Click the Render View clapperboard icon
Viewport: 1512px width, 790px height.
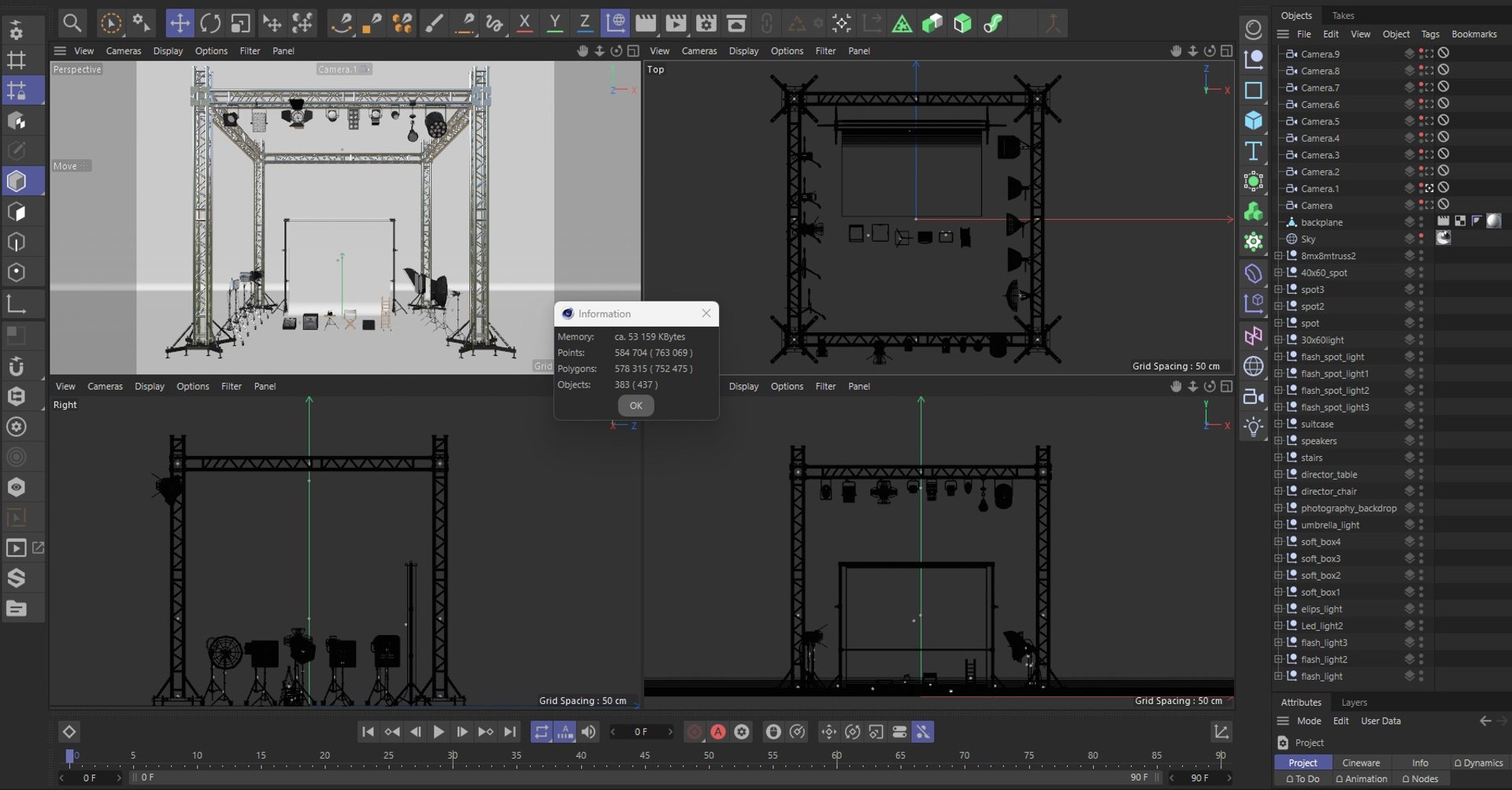click(x=646, y=23)
